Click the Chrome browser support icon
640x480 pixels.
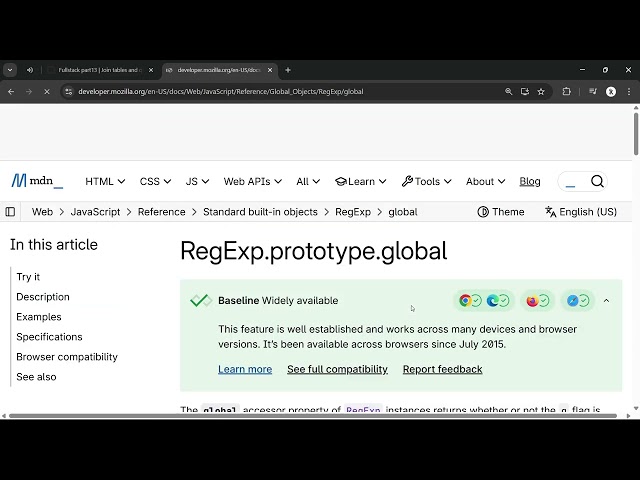coord(465,300)
